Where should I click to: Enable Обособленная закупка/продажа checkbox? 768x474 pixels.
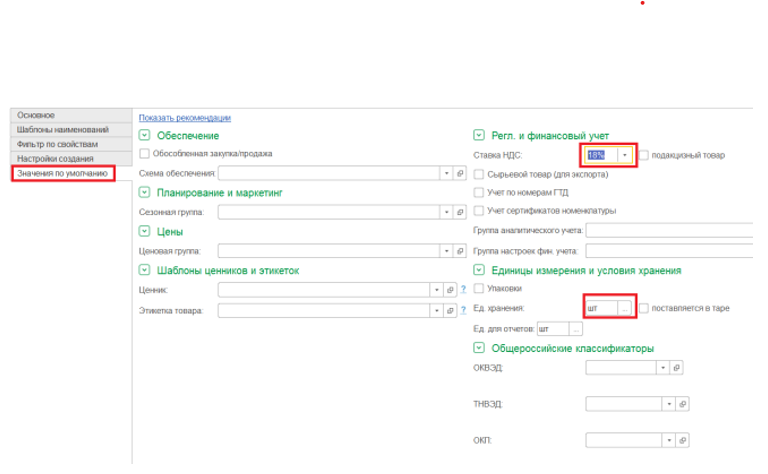pyautogui.click(x=145, y=154)
